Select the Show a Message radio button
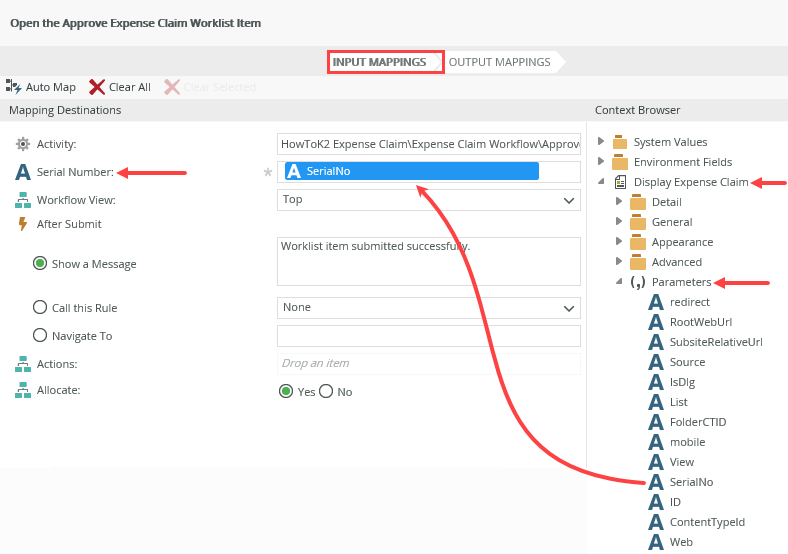The width and height of the screenshot is (788, 554). point(40,264)
